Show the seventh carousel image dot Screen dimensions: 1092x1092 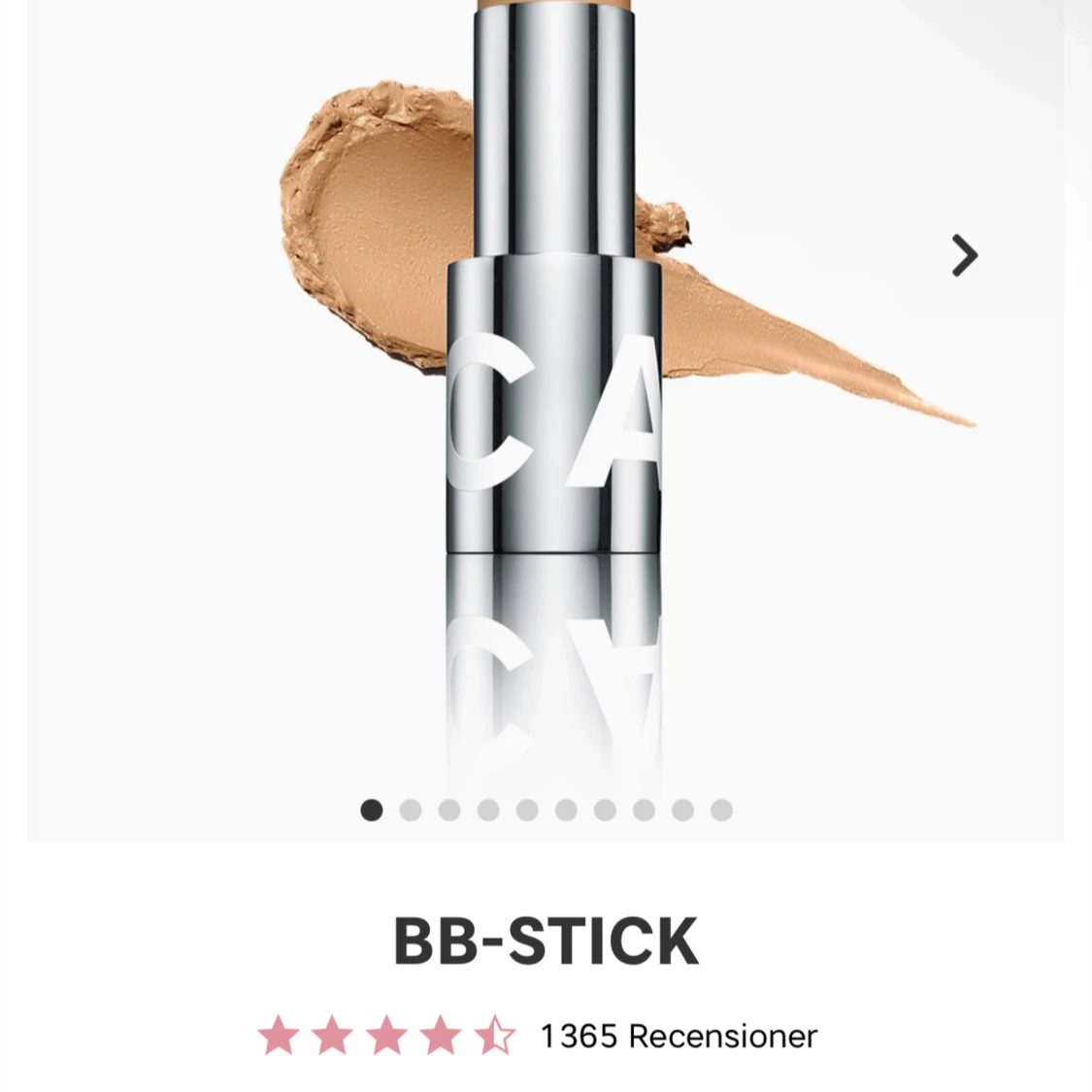(x=605, y=810)
